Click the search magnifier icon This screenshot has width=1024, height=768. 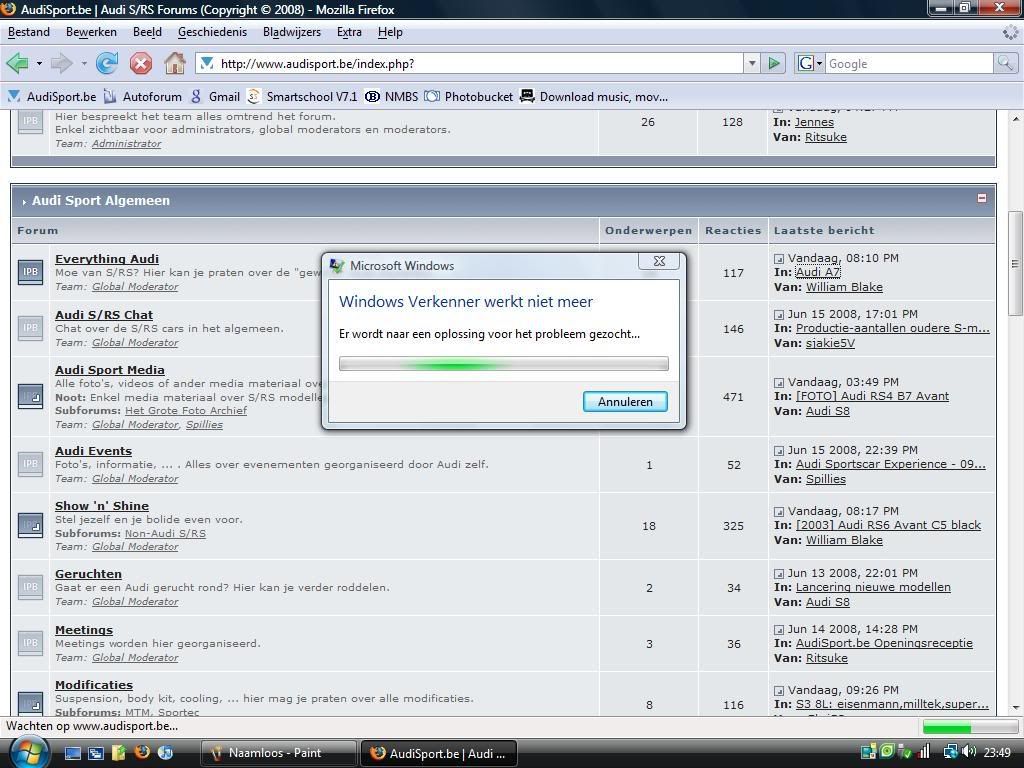click(x=1004, y=63)
